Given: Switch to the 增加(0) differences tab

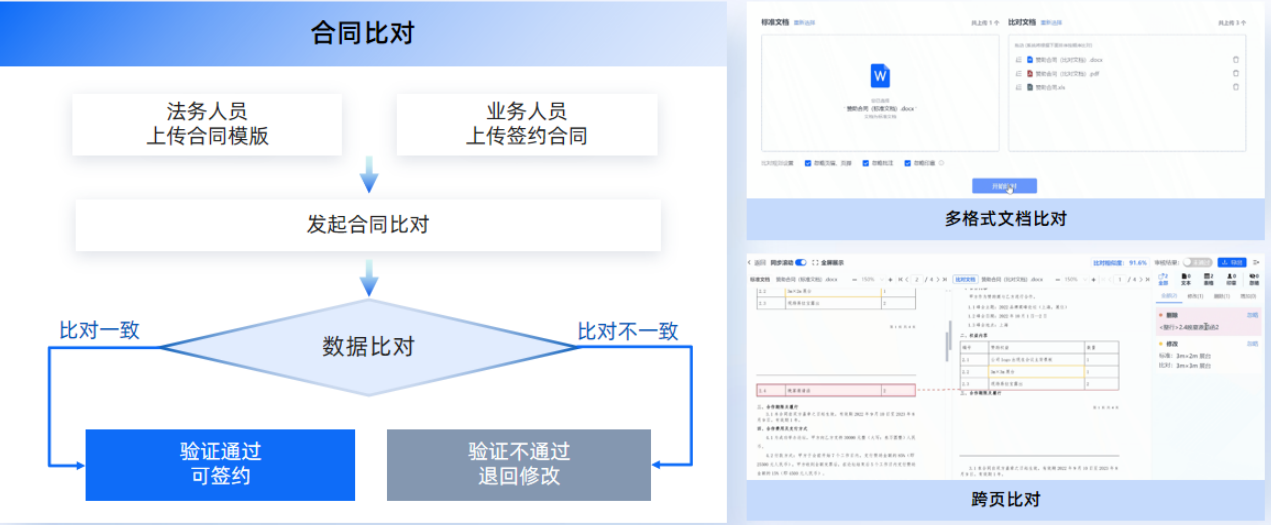Looking at the screenshot, I should [x=1249, y=296].
